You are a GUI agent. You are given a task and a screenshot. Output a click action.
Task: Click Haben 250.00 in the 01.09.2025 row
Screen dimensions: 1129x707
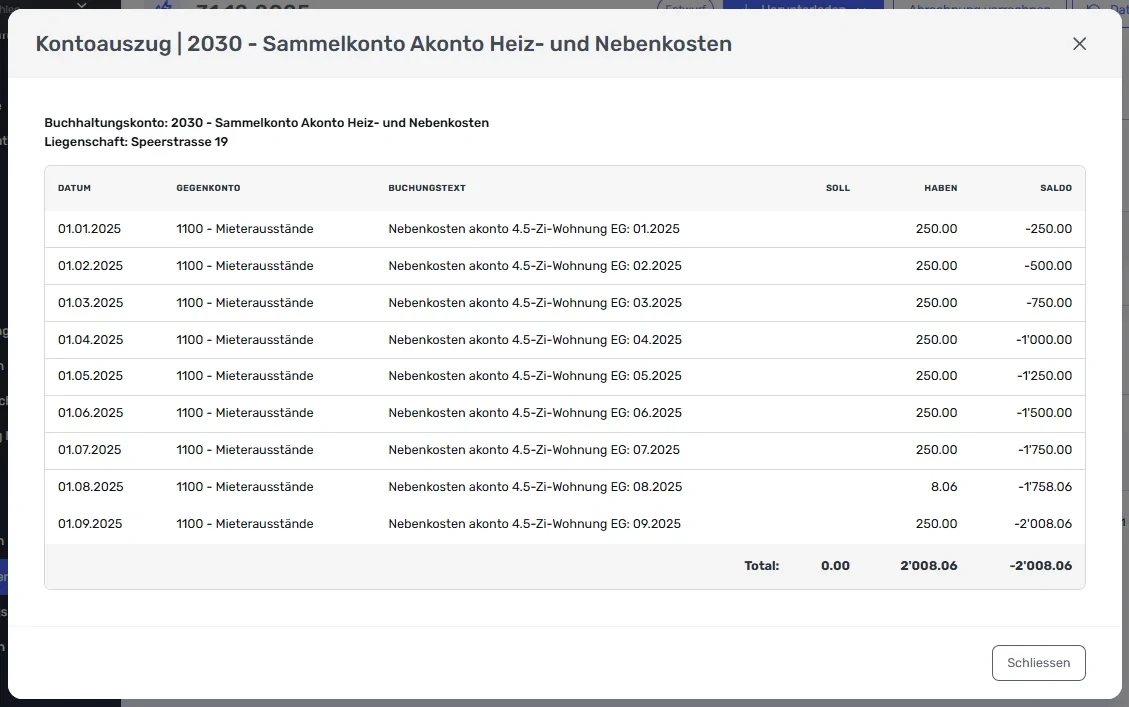point(936,524)
